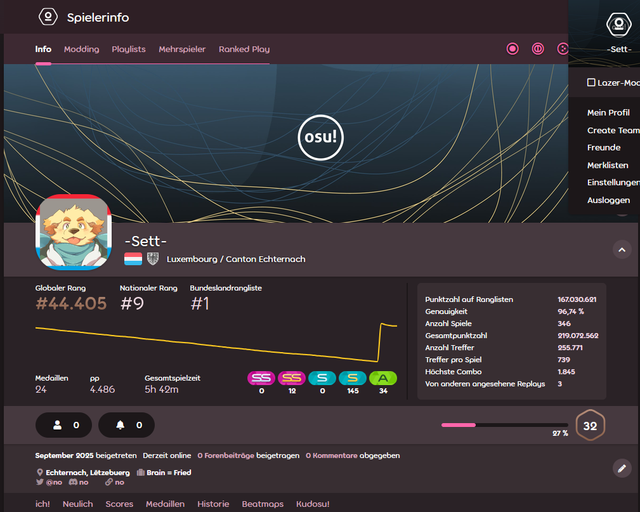Viewport: 640px width, 512px height.
Task: Click the silver S grade badge
Action: 322,378
